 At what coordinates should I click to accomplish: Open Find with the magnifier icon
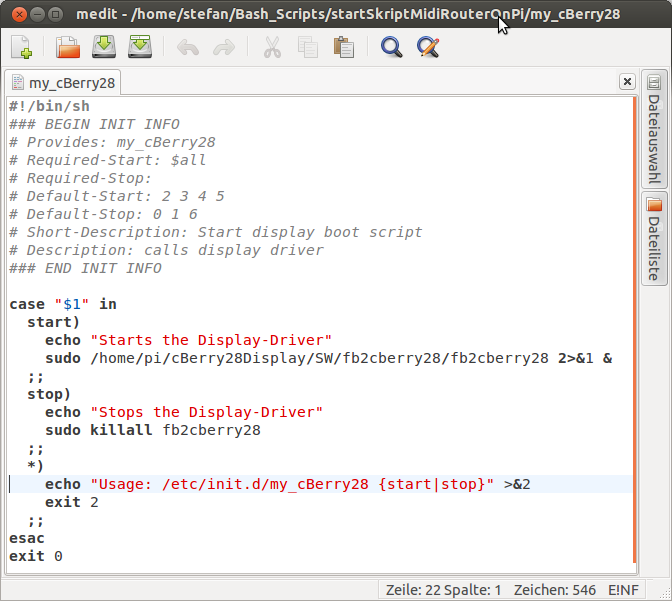tap(392, 47)
